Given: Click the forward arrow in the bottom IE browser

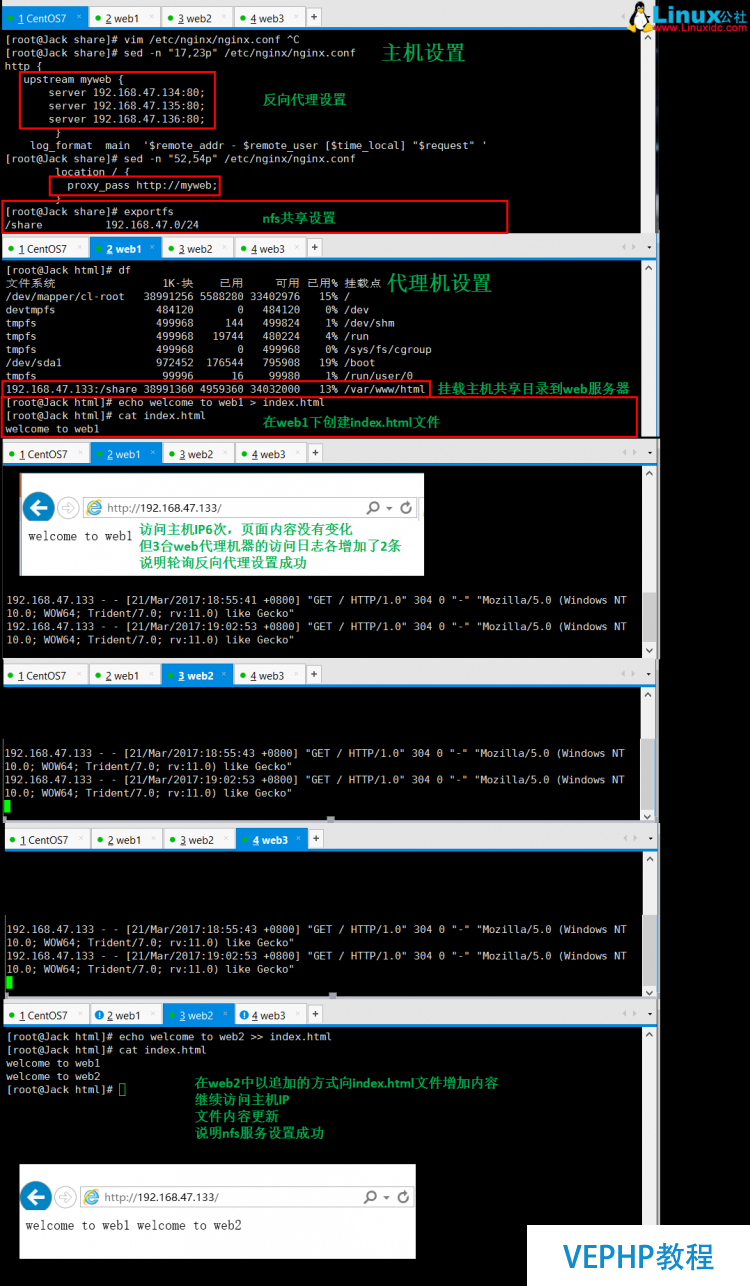Looking at the screenshot, I should (65, 1197).
